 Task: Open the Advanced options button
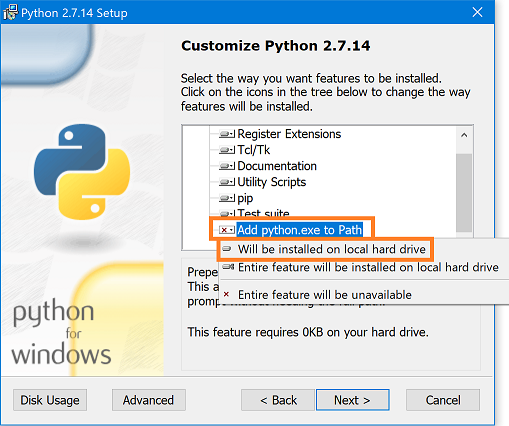click(x=149, y=400)
